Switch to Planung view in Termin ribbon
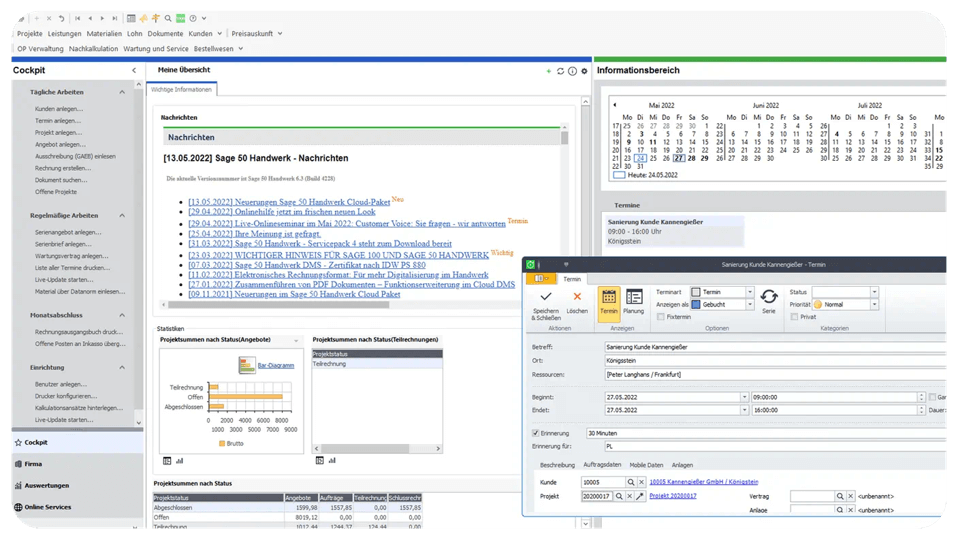The height and width of the screenshot is (540, 958). pyautogui.click(x=634, y=302)
